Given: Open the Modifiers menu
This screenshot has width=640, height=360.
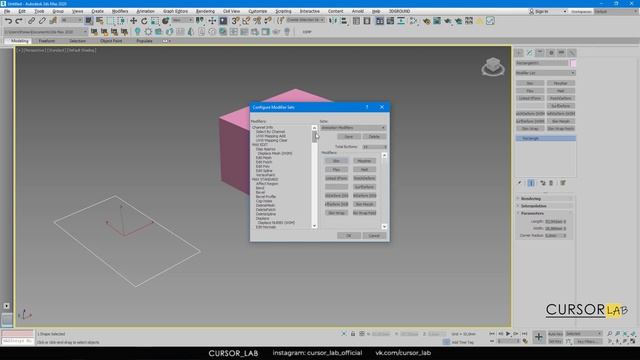Looking at the screenshot, I should point(120,11).
